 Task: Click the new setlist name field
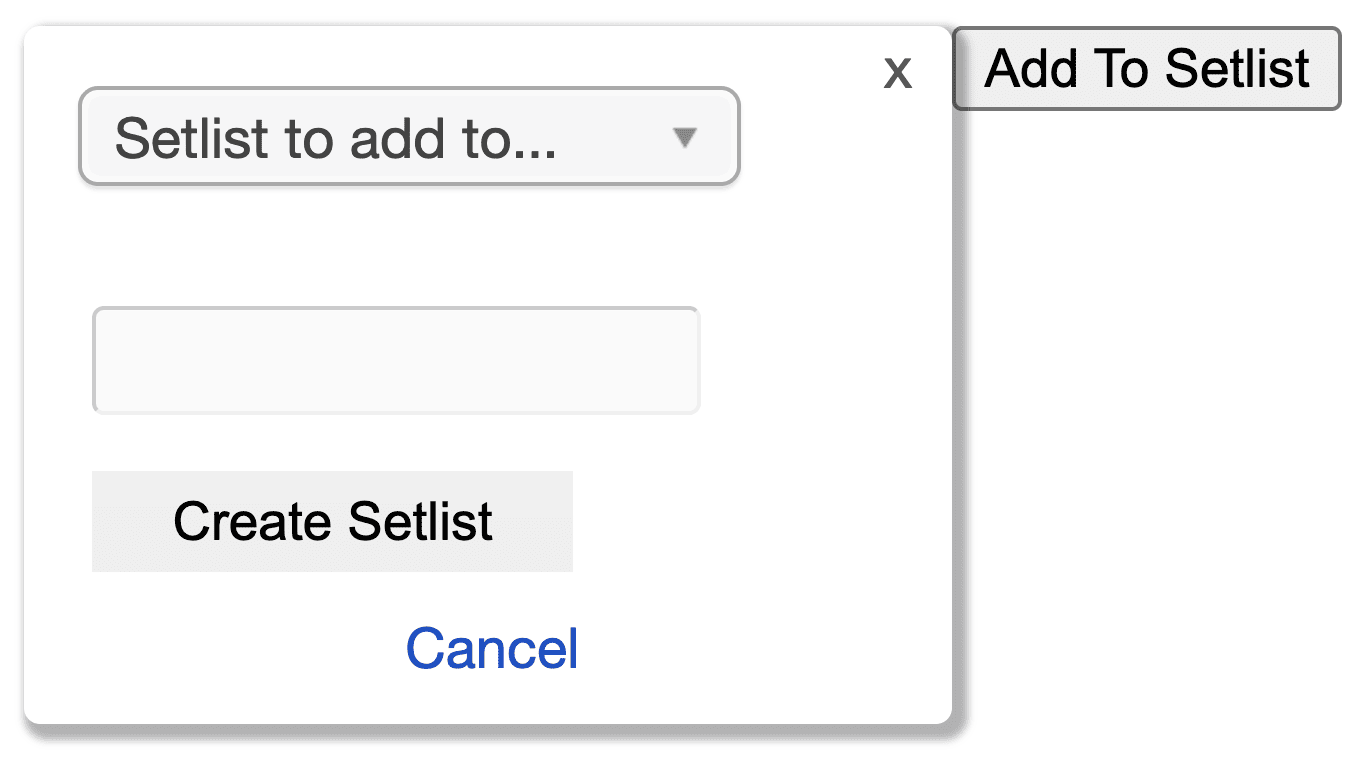[x=396, y=360]
